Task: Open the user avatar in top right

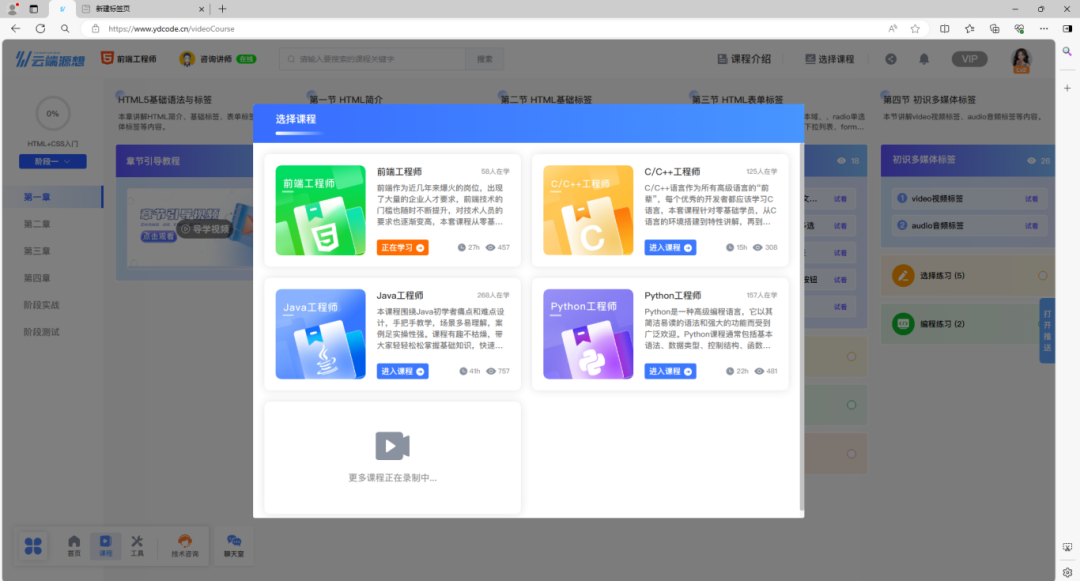Action: pyautogui.click(x=1021, y=60)
